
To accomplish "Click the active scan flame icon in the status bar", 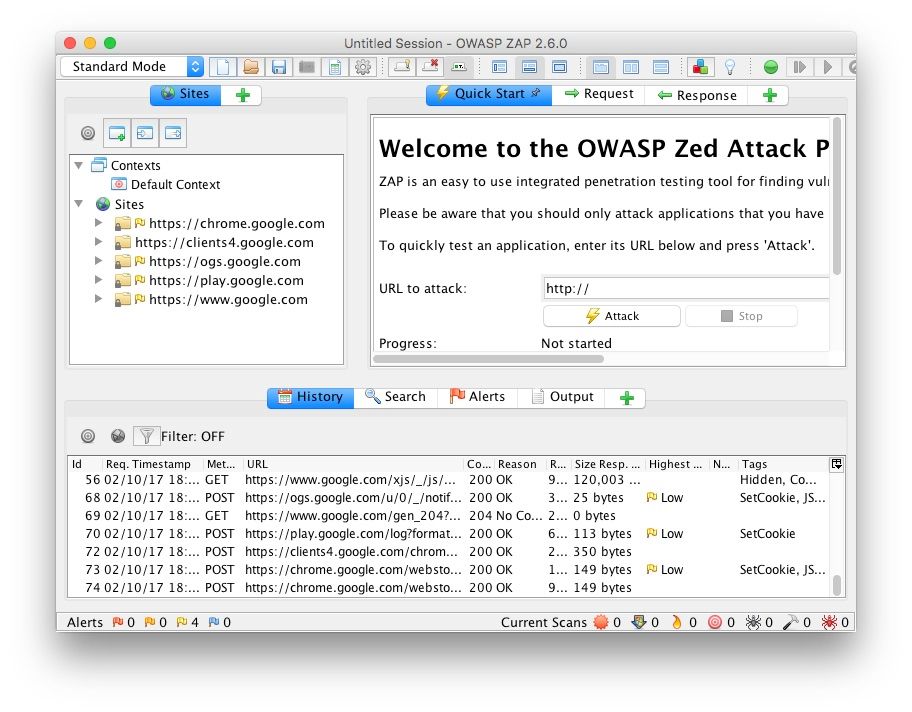I will point(676,622).
